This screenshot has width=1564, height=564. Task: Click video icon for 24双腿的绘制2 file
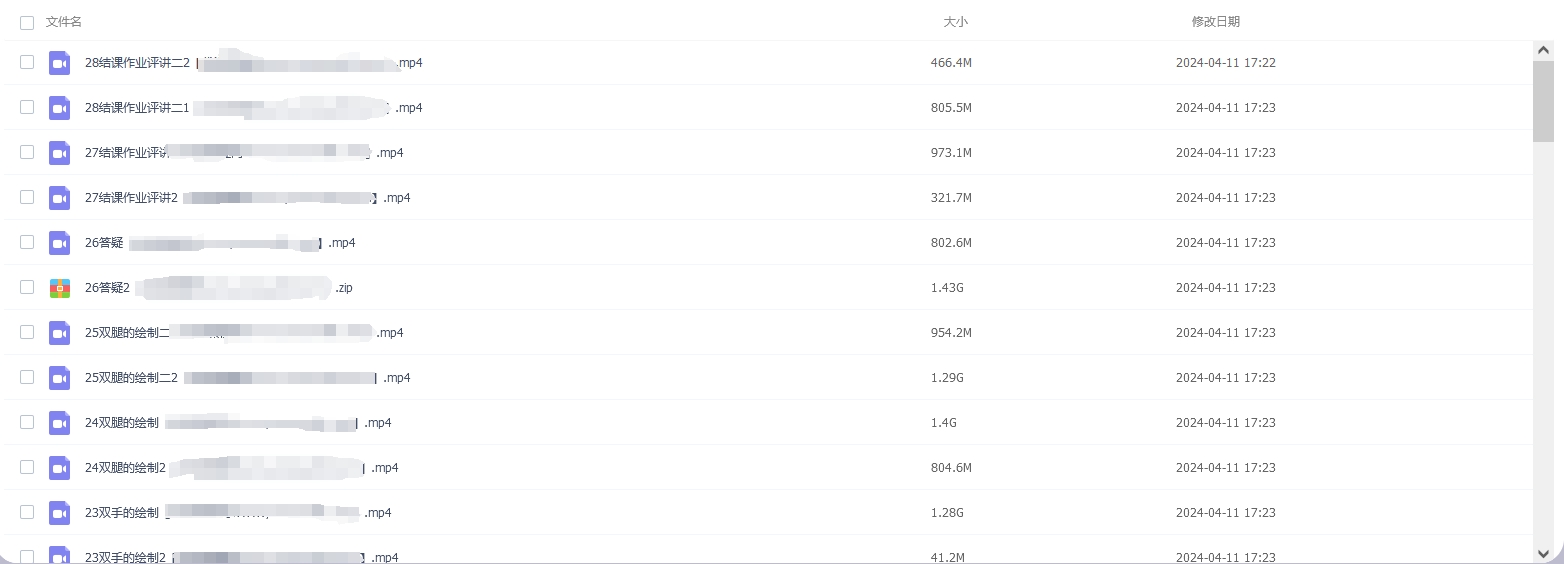59,468
